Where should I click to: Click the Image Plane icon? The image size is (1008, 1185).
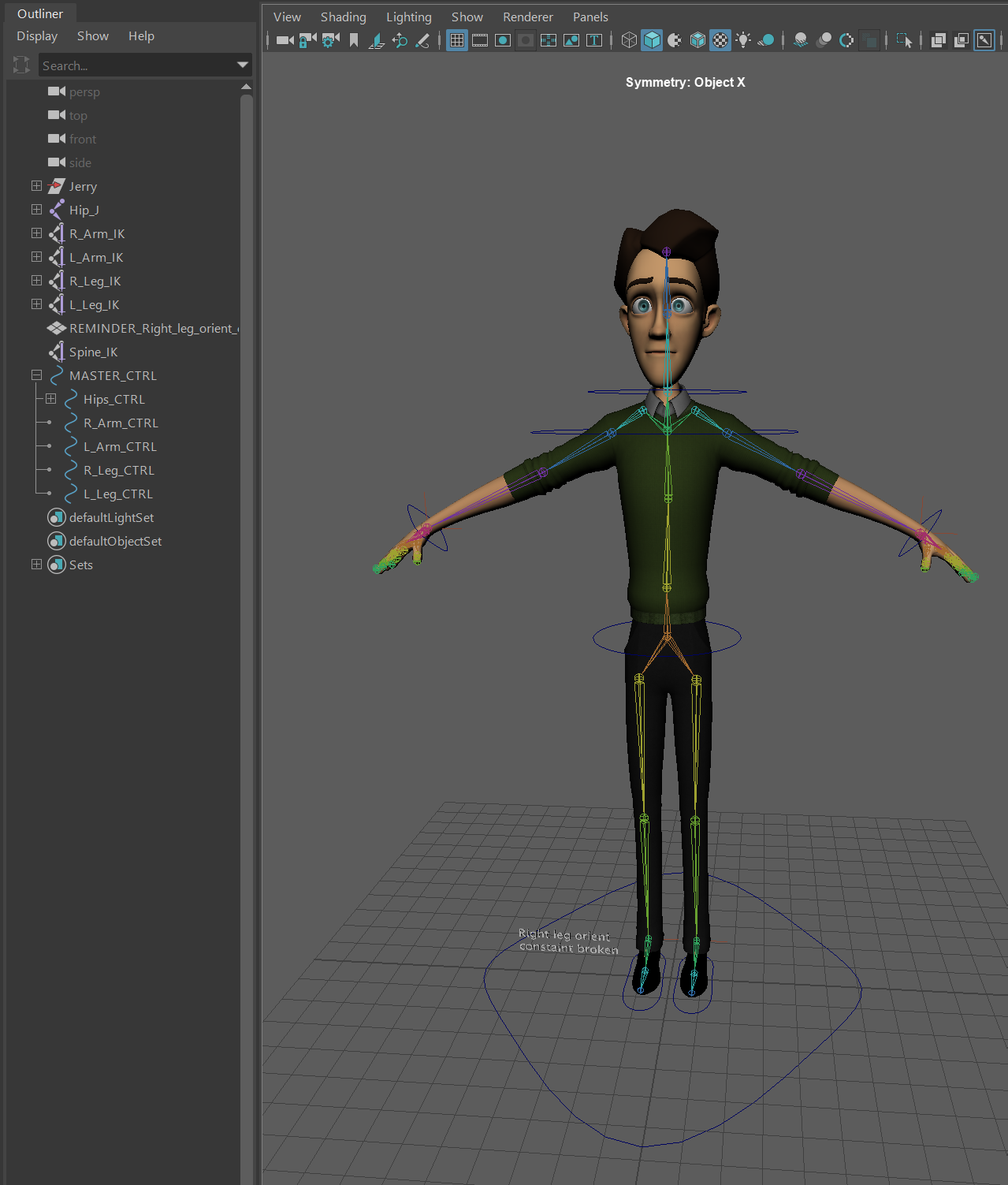(377, 40)
